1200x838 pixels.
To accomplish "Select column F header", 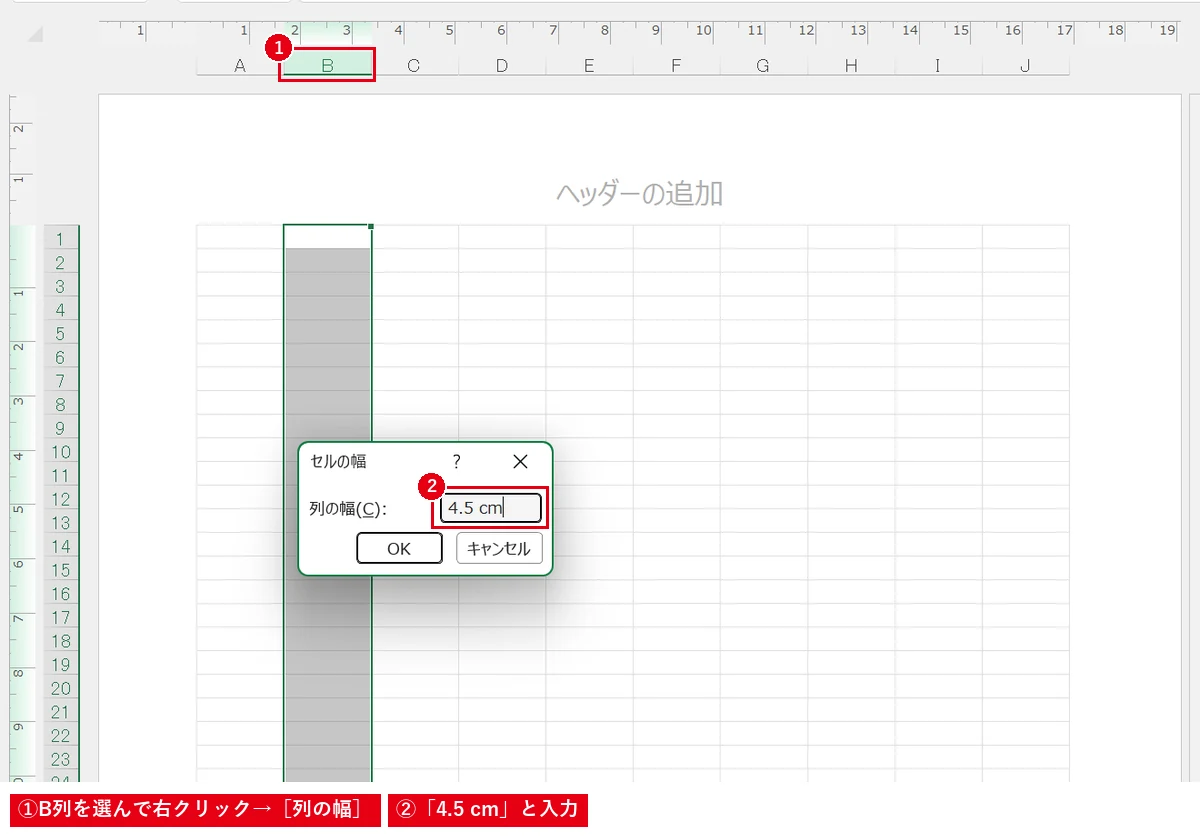I will pyautogui.click(x=676, y=66).
